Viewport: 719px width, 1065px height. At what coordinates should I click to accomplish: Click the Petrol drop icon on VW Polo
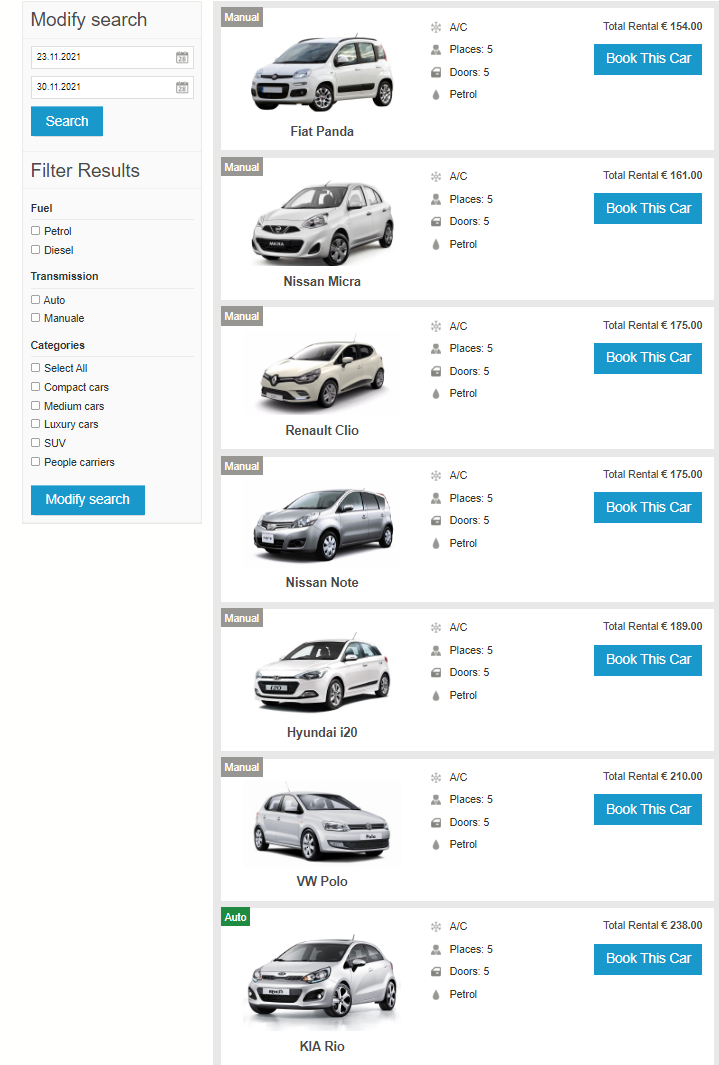coord(436,845)
